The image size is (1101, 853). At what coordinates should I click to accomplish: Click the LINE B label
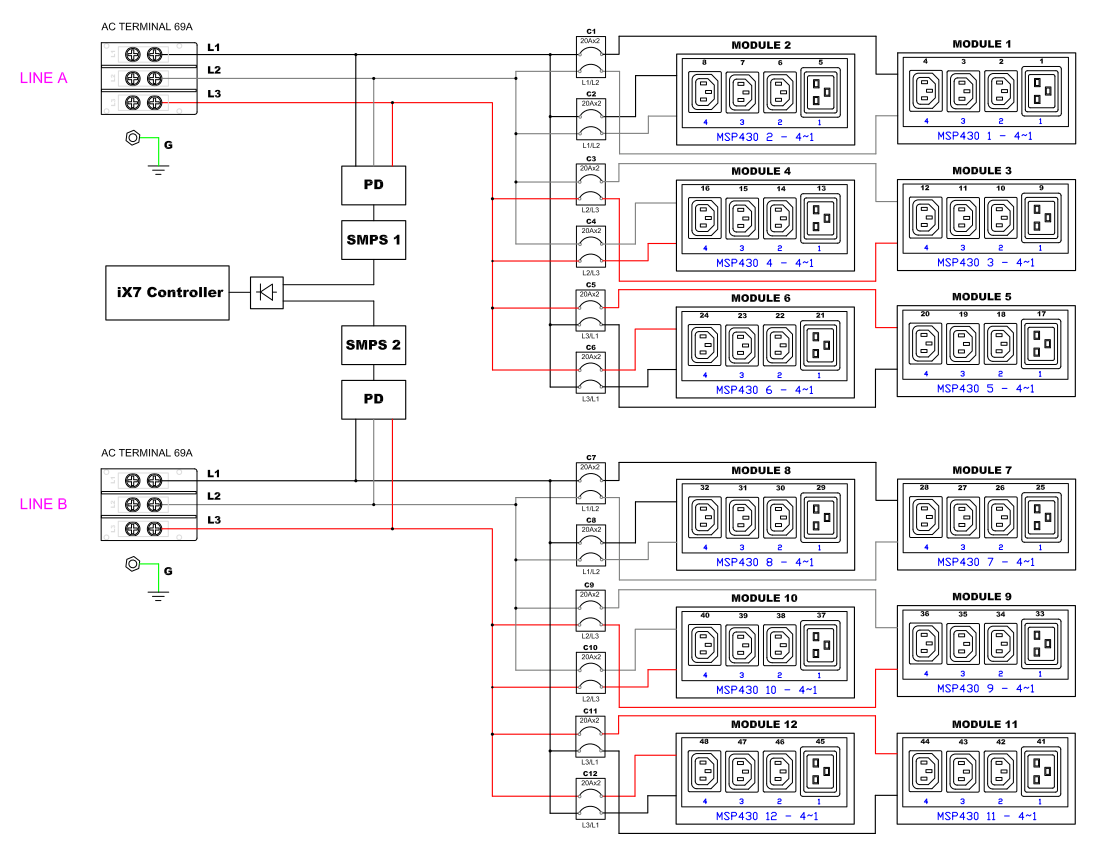point(44,504)
